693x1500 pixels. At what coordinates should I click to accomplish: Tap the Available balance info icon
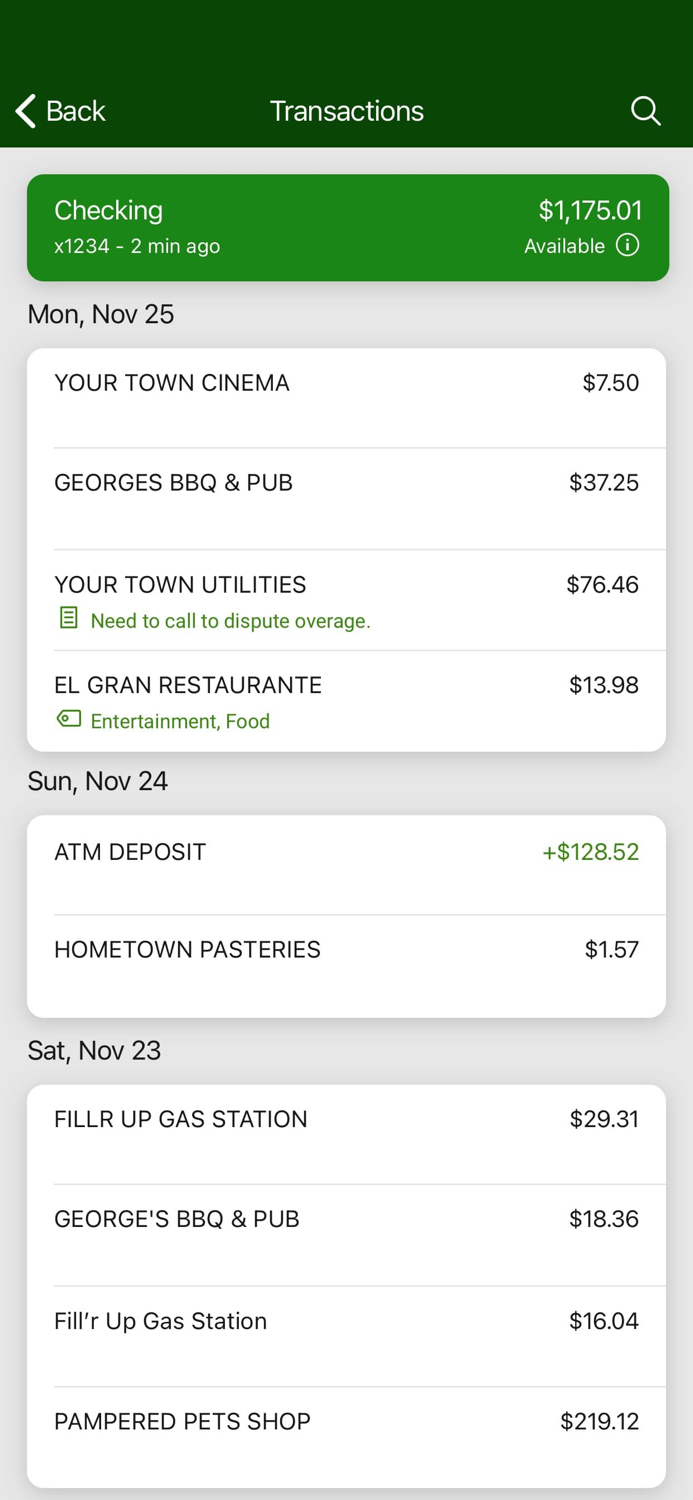(629, 245)
